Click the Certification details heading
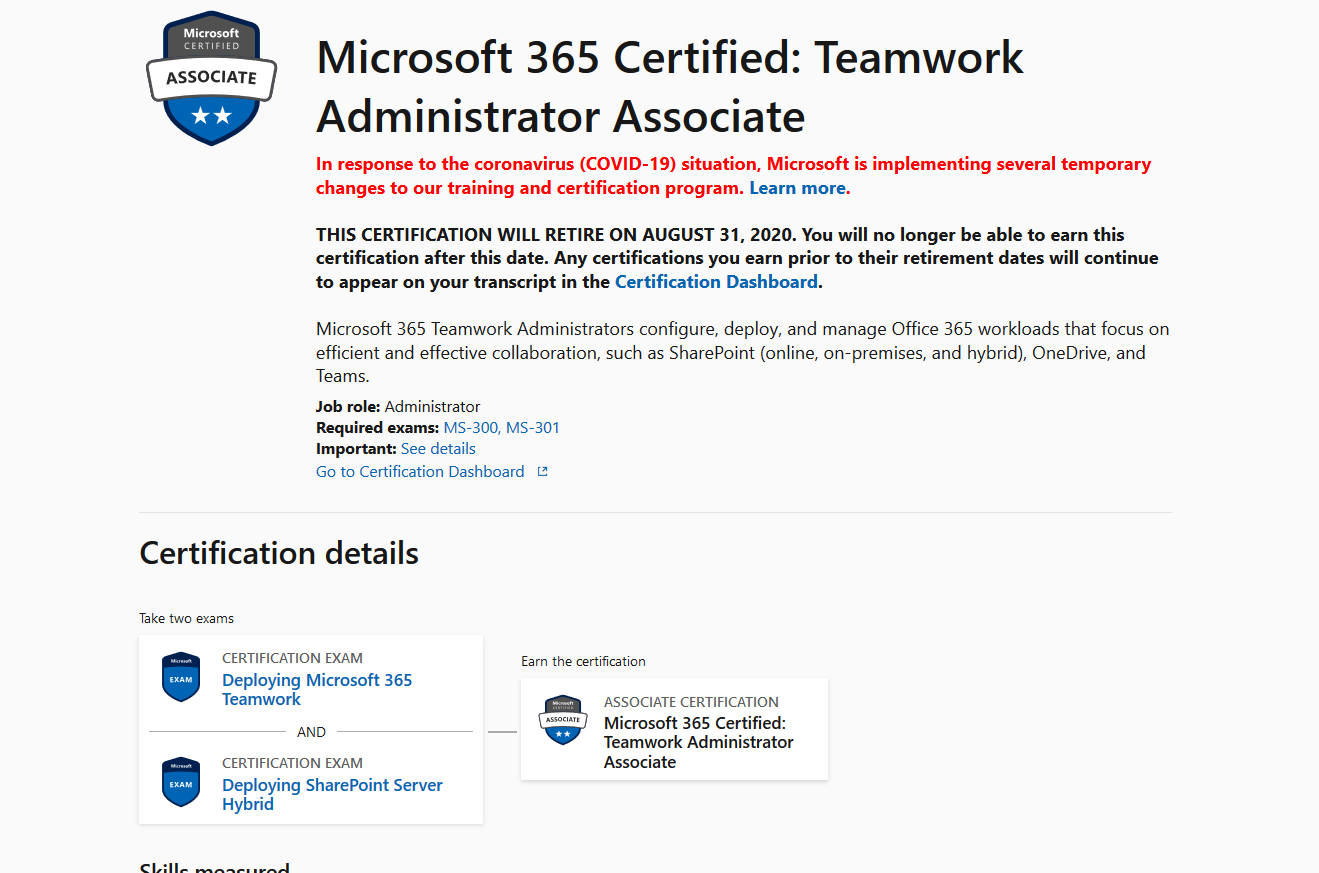1319x873 pixels. tap(279, 553)
